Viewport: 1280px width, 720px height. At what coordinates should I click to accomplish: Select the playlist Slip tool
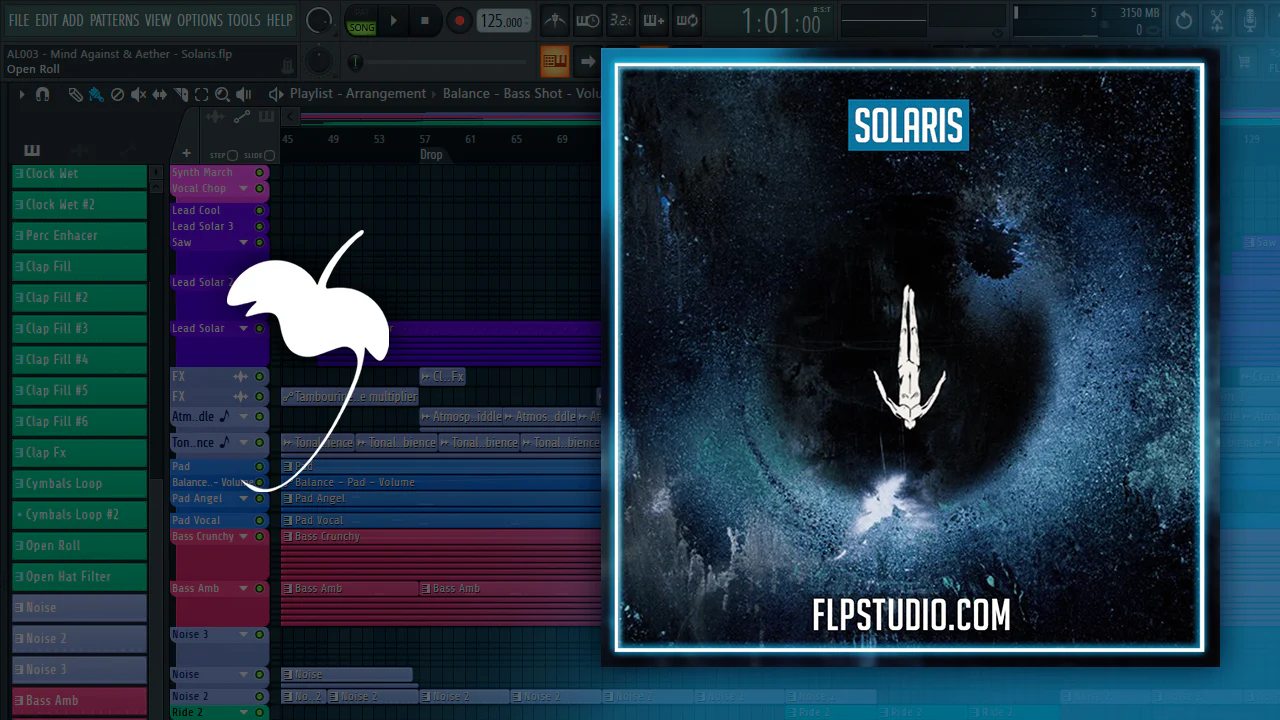[161, 94]
